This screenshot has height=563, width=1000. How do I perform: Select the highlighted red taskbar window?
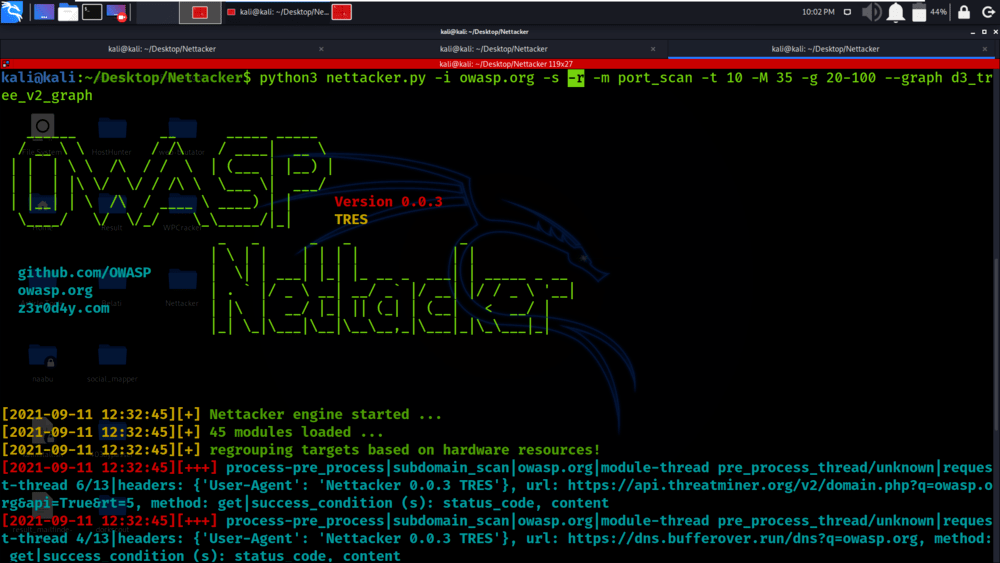[x=200, y=12]
